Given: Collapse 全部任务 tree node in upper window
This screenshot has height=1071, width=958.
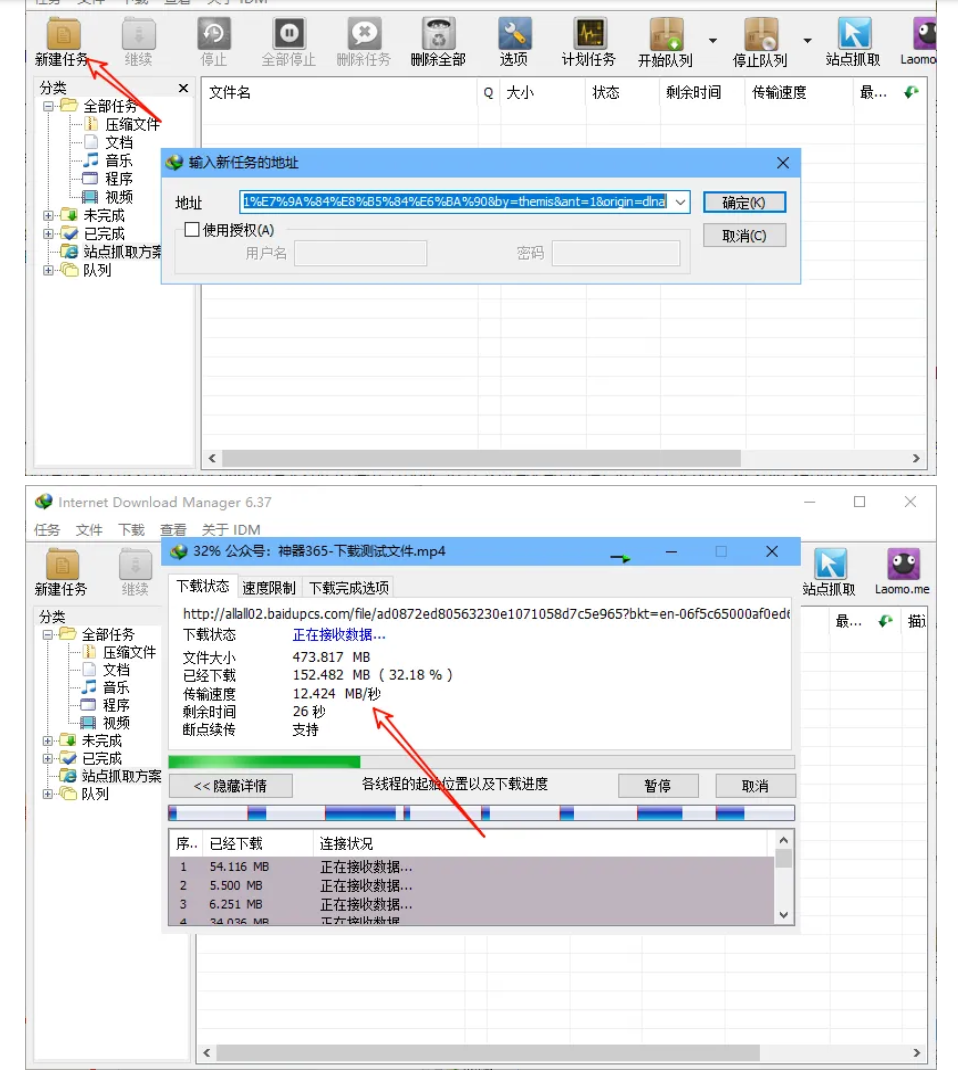Looking at the screenshot, I should pyautogui.click(x=48, y=107).
